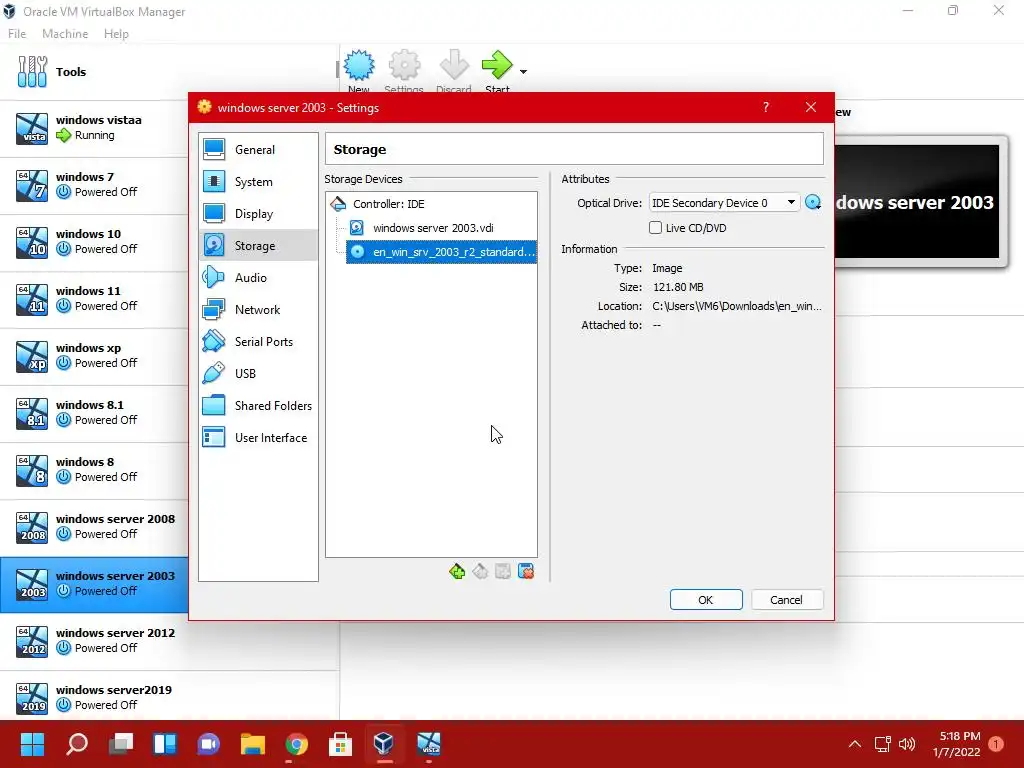Click the choose optical disk file icon
1024x768 pixels.
click(x=813, y=203)
